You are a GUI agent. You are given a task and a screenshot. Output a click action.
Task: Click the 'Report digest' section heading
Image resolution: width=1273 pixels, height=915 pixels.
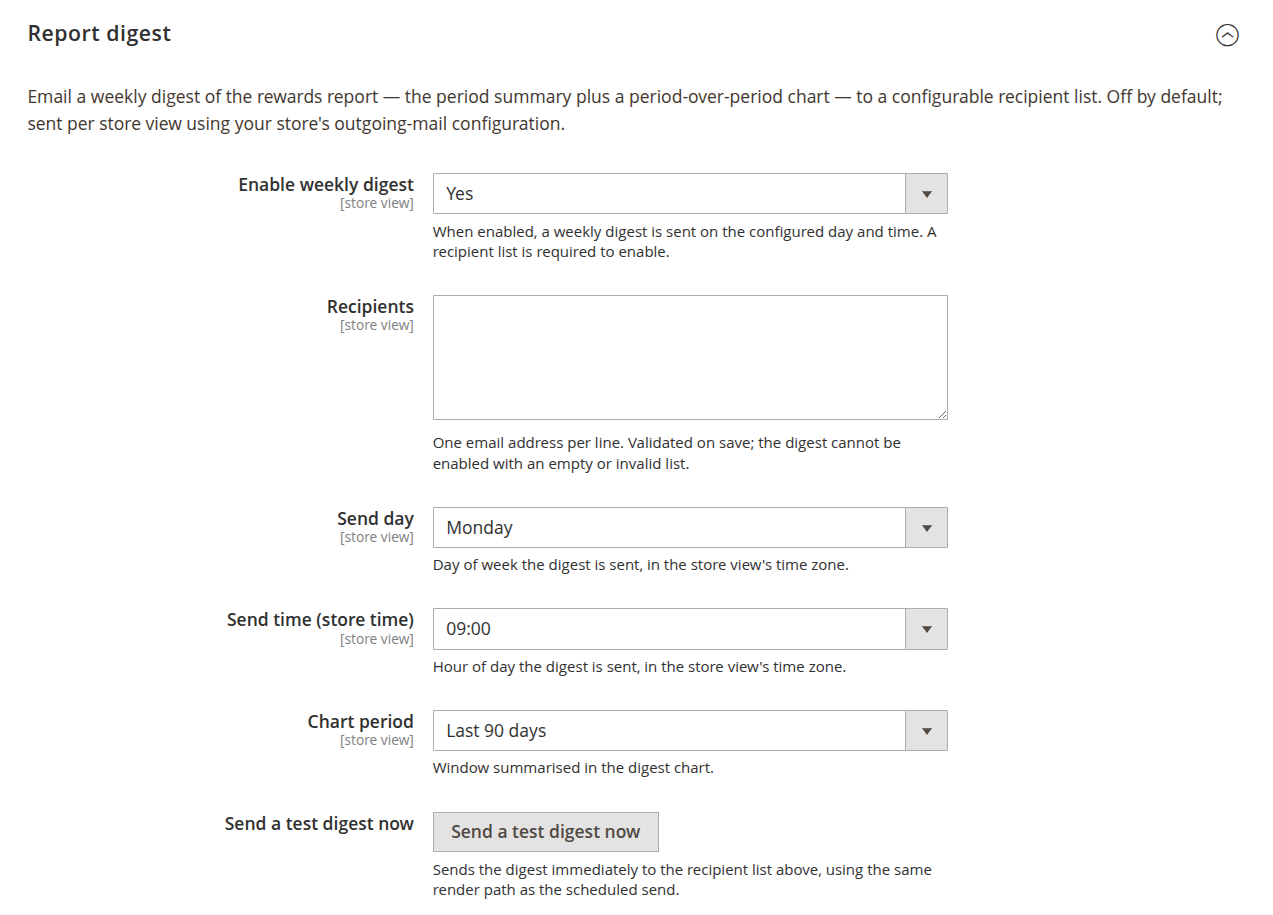click(99, 34)
